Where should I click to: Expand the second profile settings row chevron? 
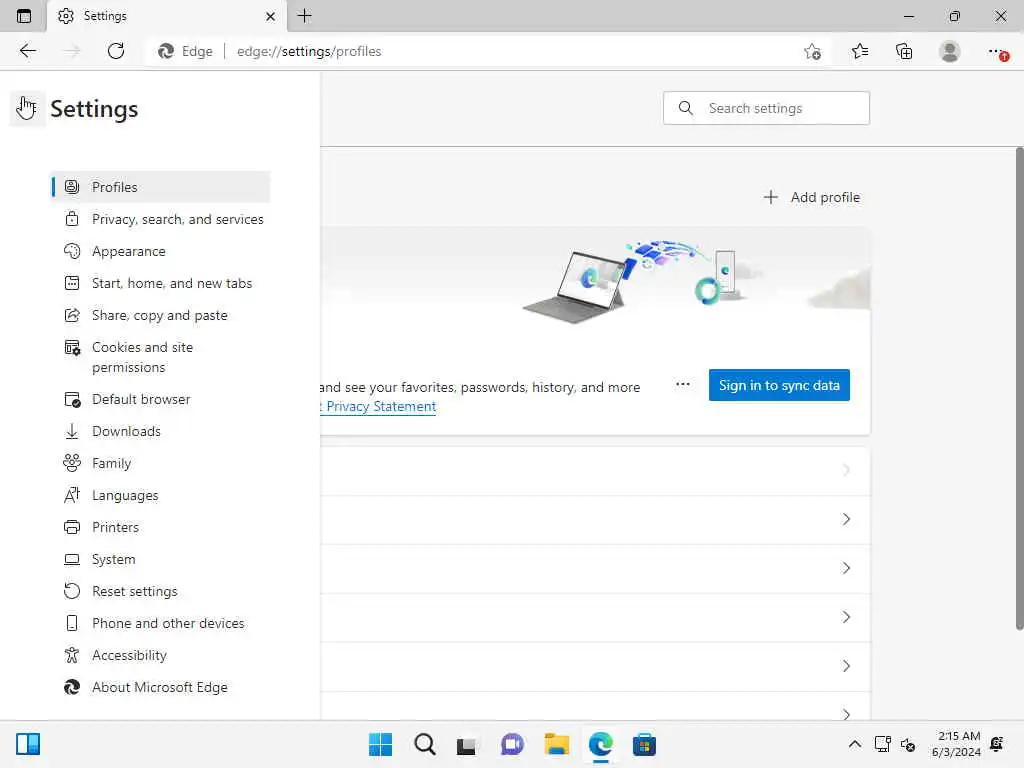point(846,519)
